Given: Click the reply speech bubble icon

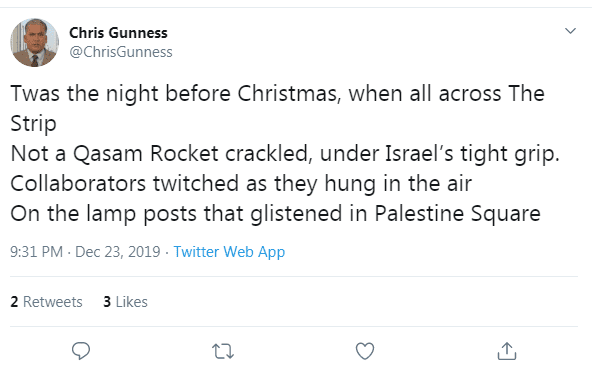Looking at the screenshot, I should click(x=81, y=351).
